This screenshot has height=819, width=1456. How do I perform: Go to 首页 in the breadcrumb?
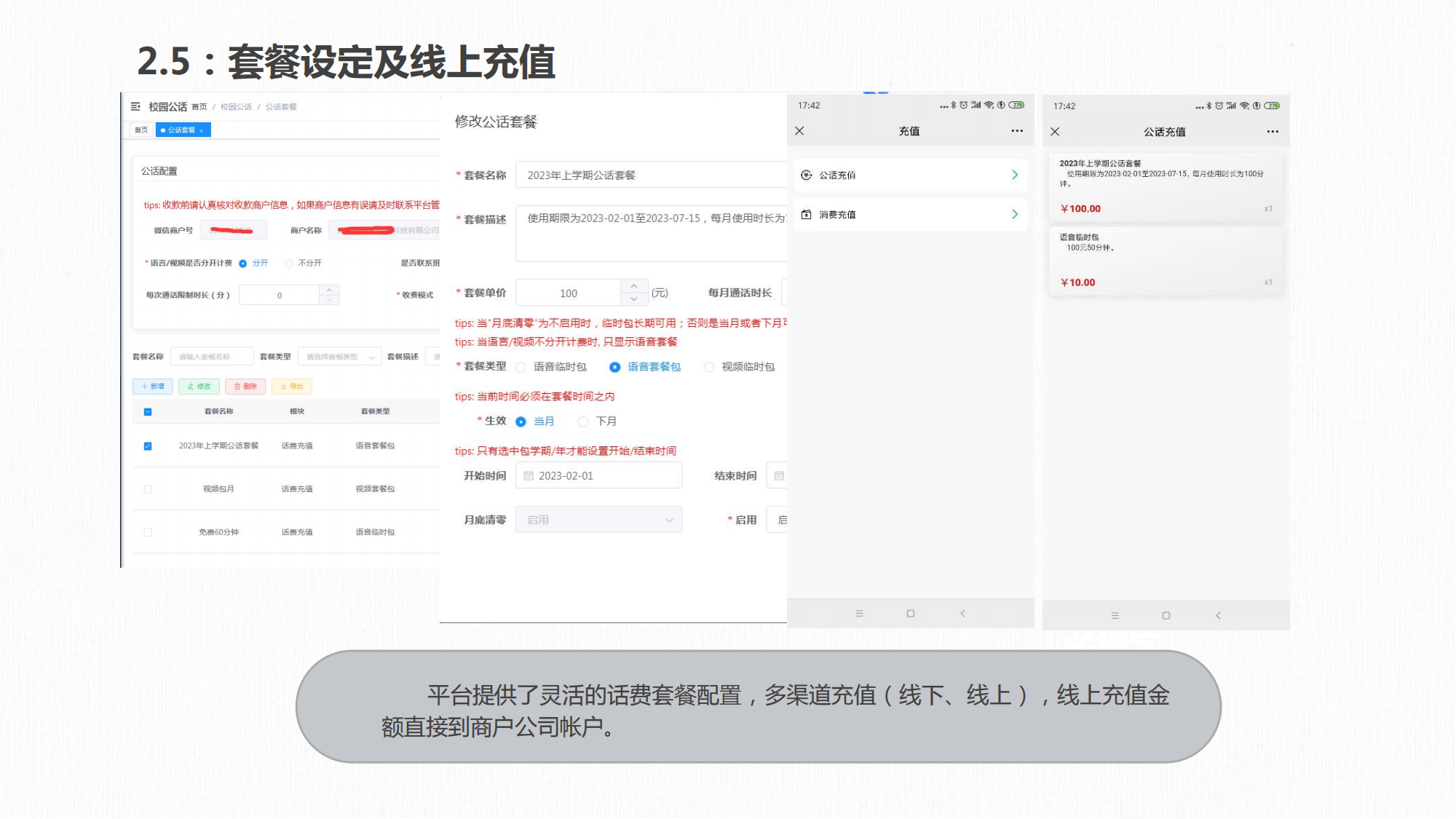[199, 107]
